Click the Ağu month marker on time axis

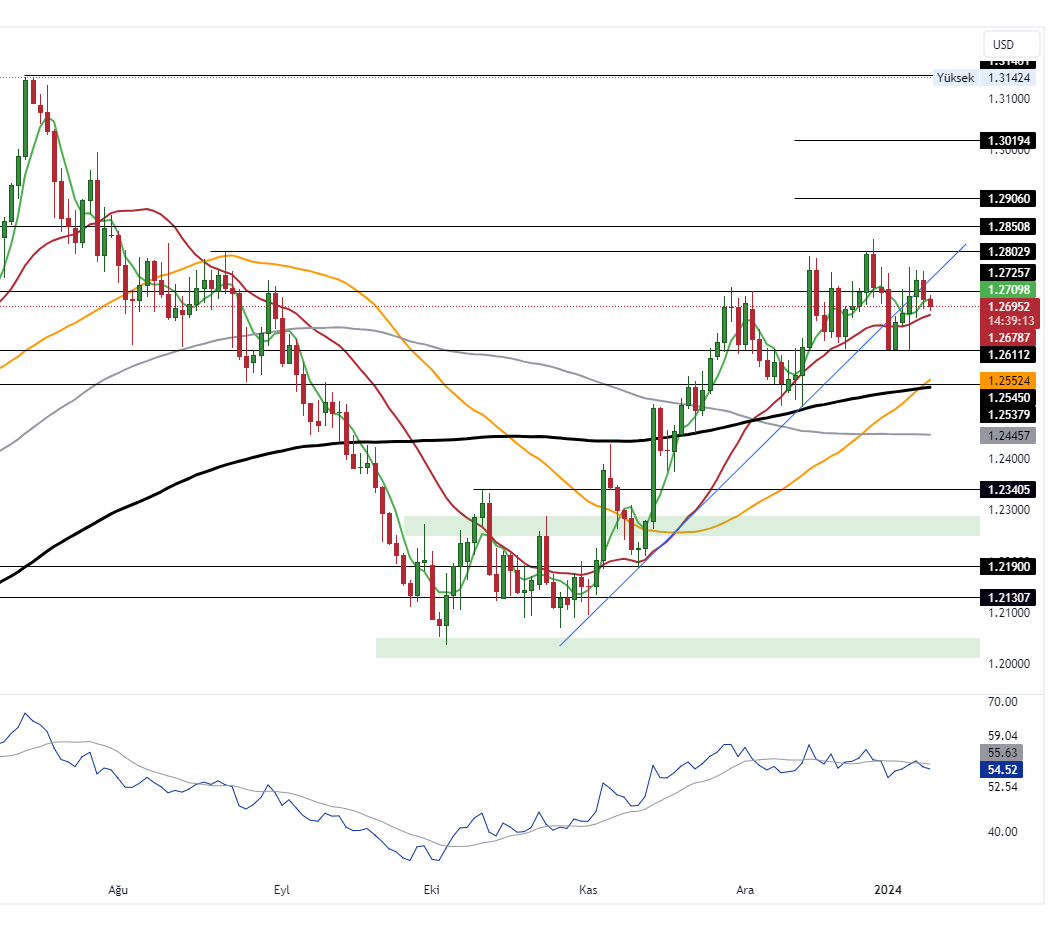point(118,890)
